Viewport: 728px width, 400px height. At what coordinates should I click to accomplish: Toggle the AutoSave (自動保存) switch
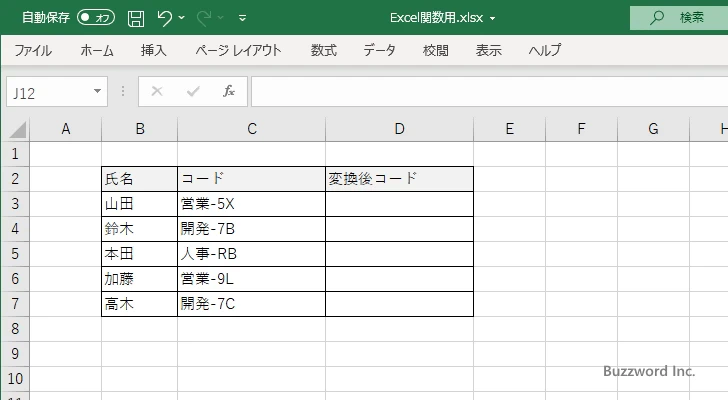click(x=96, y=18)
